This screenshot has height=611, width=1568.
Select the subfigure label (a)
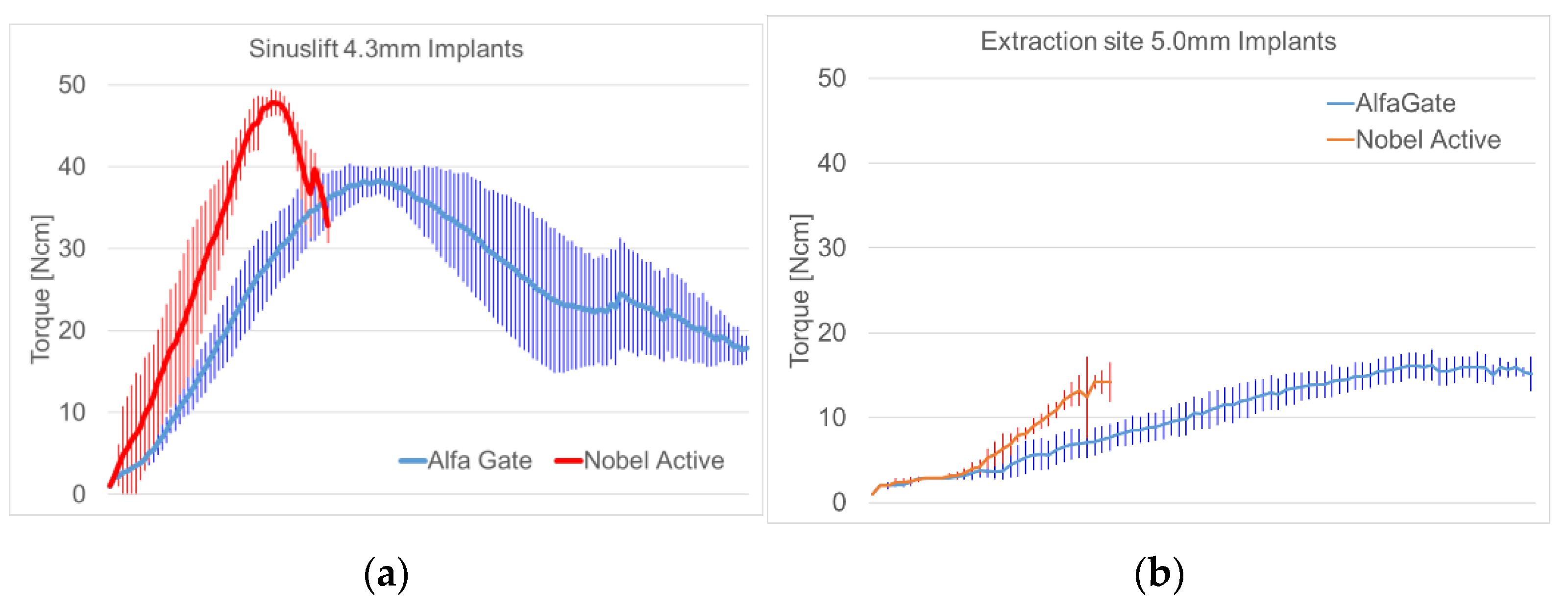pyautogui.click(x=386, y=574)
